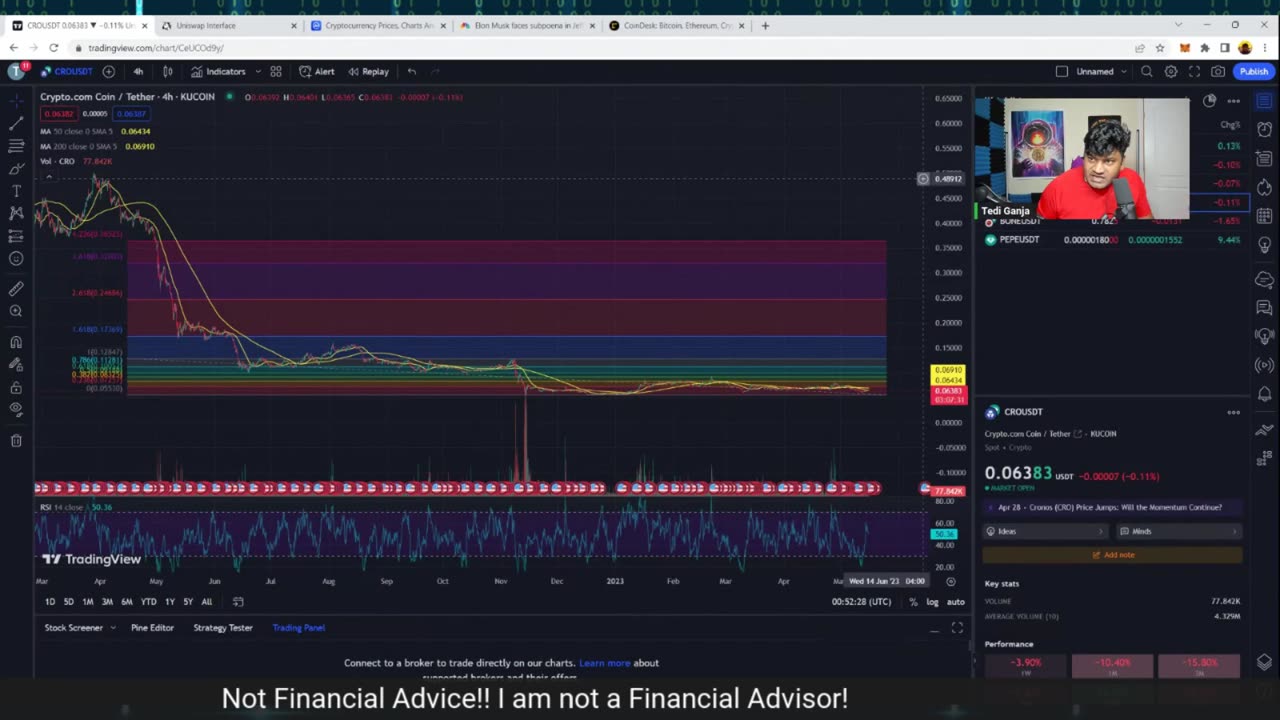This screenshot has height=720, width=1280.
Task: Enter fullscreen chart mode
Action: (x=1194, y=71)
